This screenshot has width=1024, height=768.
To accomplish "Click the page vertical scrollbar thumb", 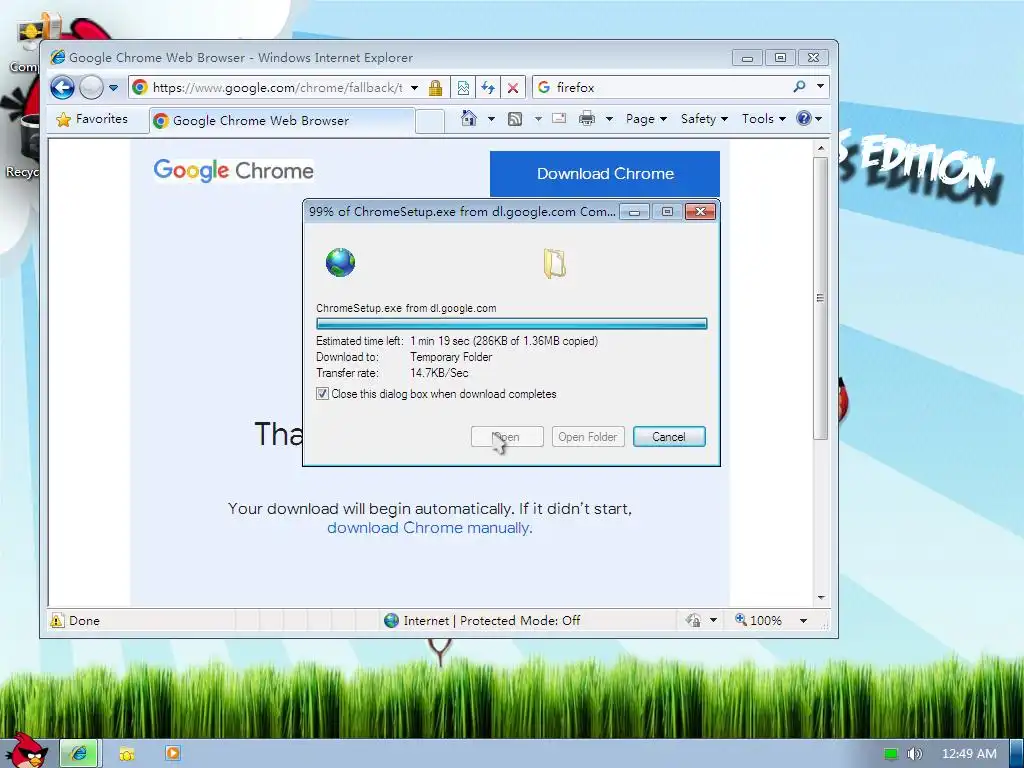I will pos(821,298).
